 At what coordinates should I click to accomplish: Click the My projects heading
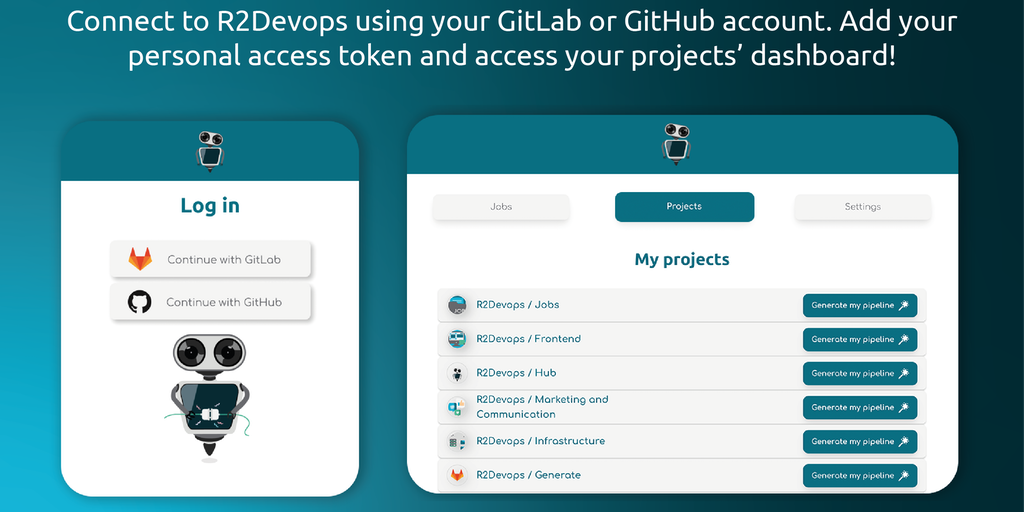pyautogui.click(x=682, y=259)
